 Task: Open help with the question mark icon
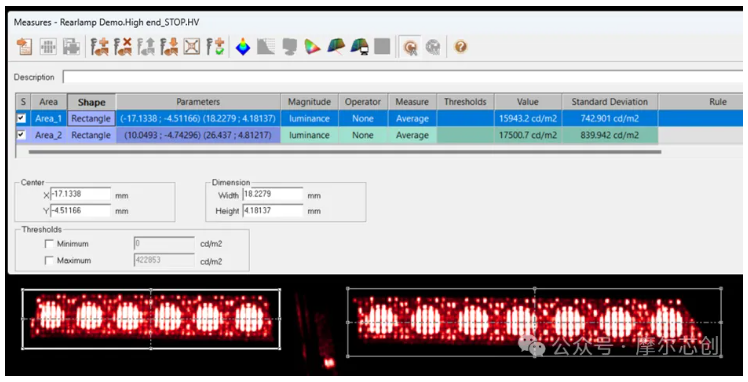click(460, 47)
